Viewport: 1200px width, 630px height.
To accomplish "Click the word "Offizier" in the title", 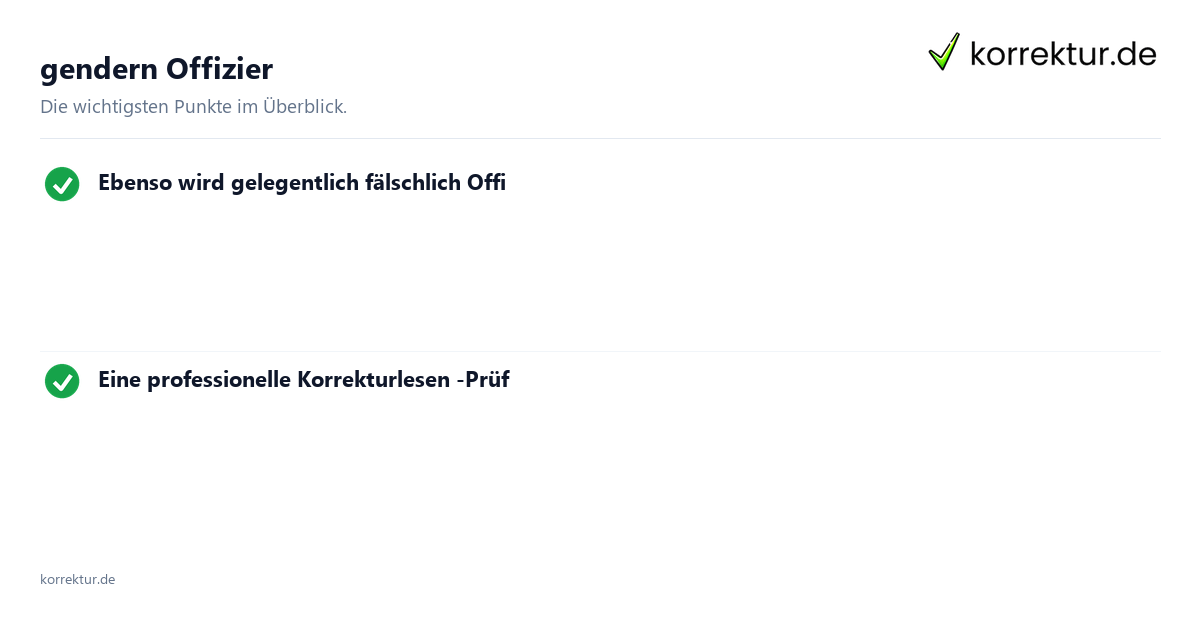I will tap(219, 69).
